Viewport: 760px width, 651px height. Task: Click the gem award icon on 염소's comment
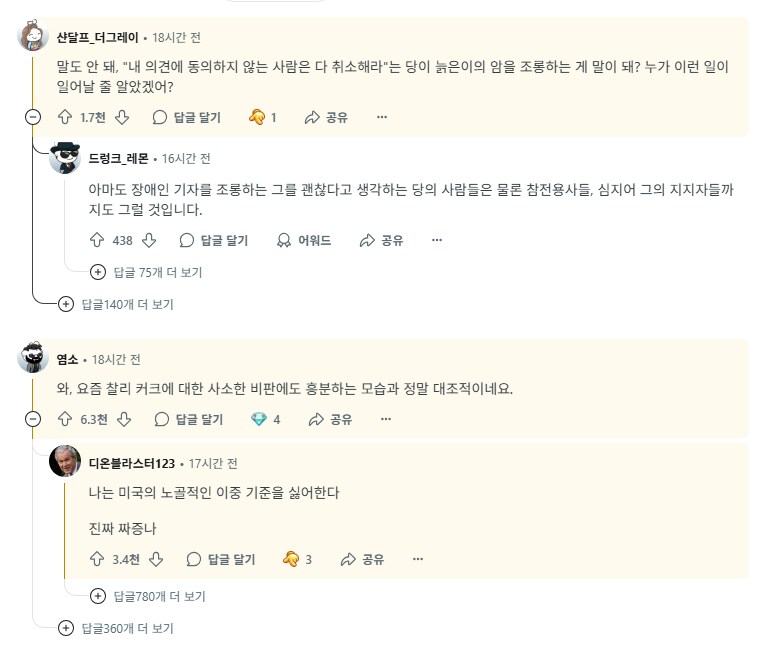tap(259, 419)
